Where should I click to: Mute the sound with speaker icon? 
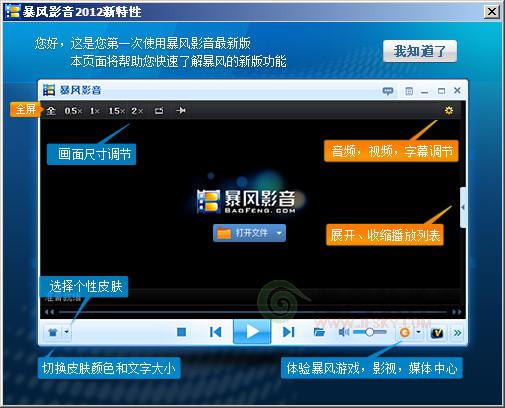point(343,332)
